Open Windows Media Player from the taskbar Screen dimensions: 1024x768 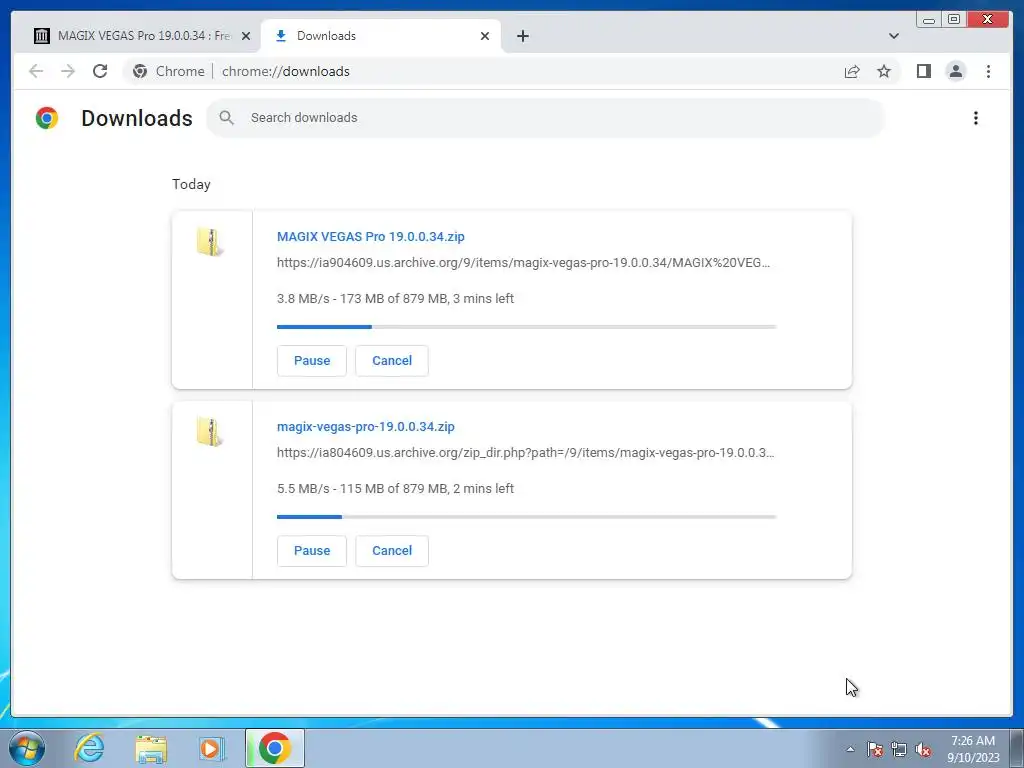pos(212,748)
